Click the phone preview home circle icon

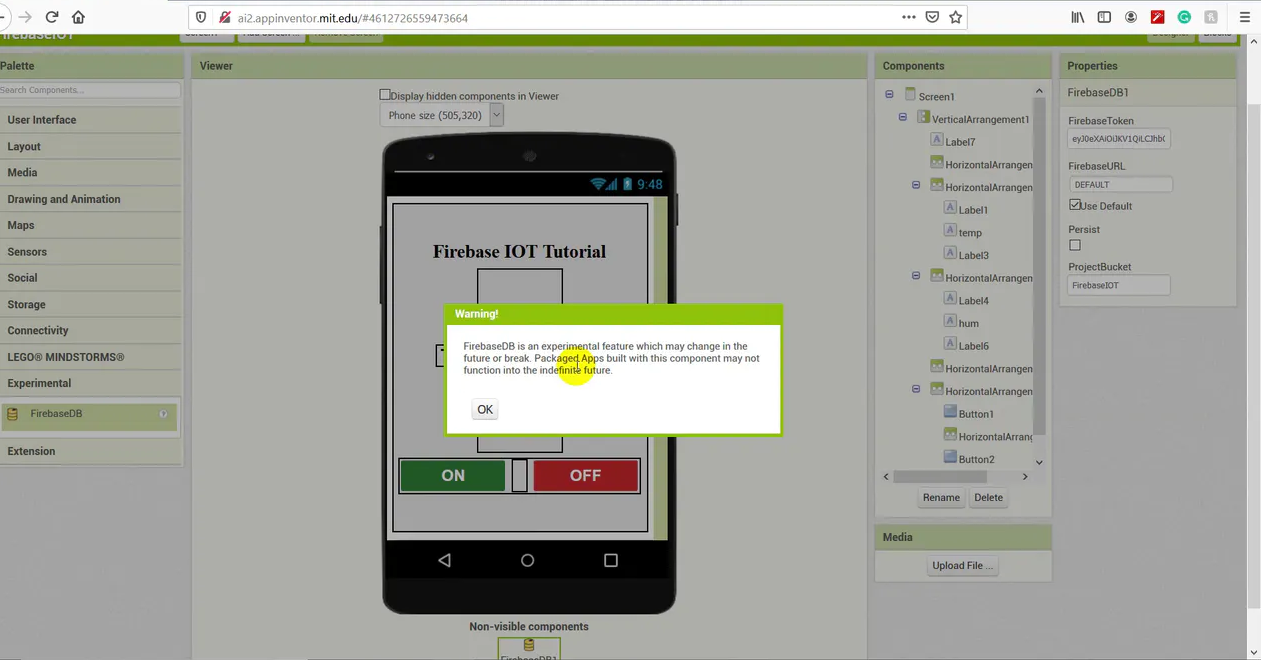click(527, 561)
